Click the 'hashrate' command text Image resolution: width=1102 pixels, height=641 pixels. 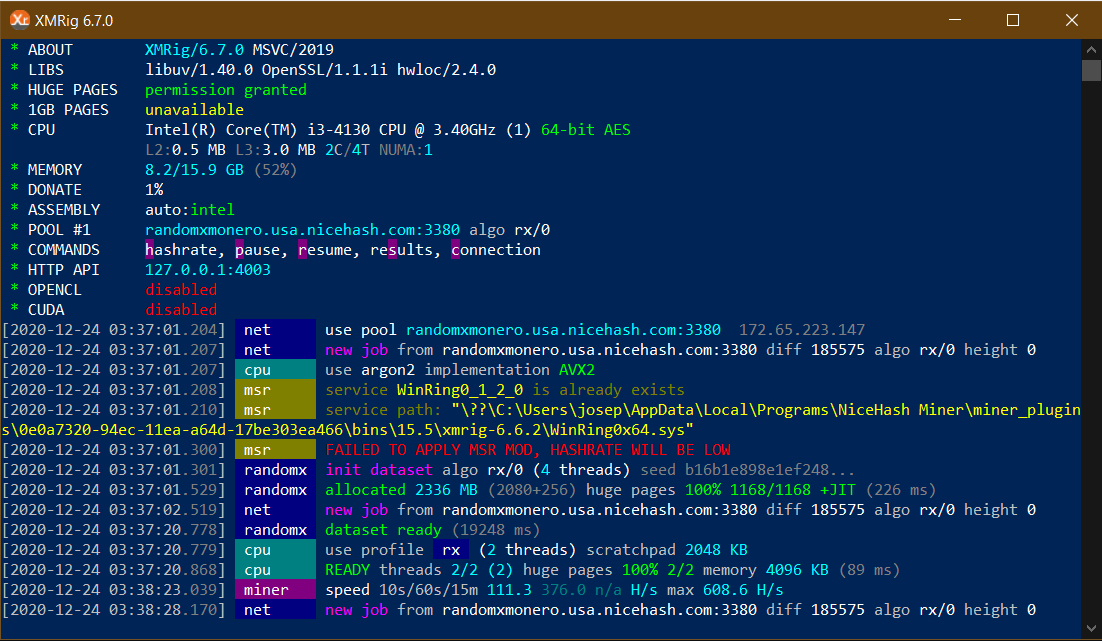181,250
